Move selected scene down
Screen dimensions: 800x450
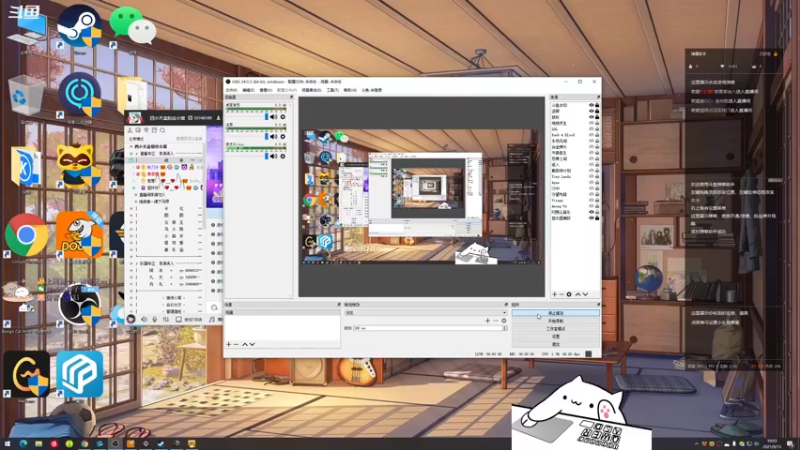click(x=252, y=344)
